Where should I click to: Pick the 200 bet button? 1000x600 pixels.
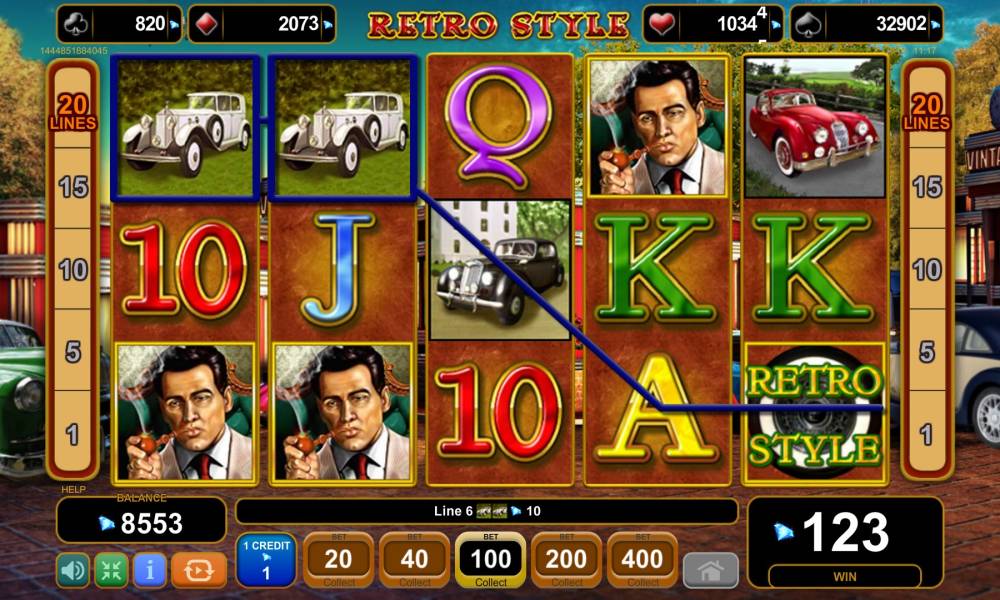coord(566,559)
